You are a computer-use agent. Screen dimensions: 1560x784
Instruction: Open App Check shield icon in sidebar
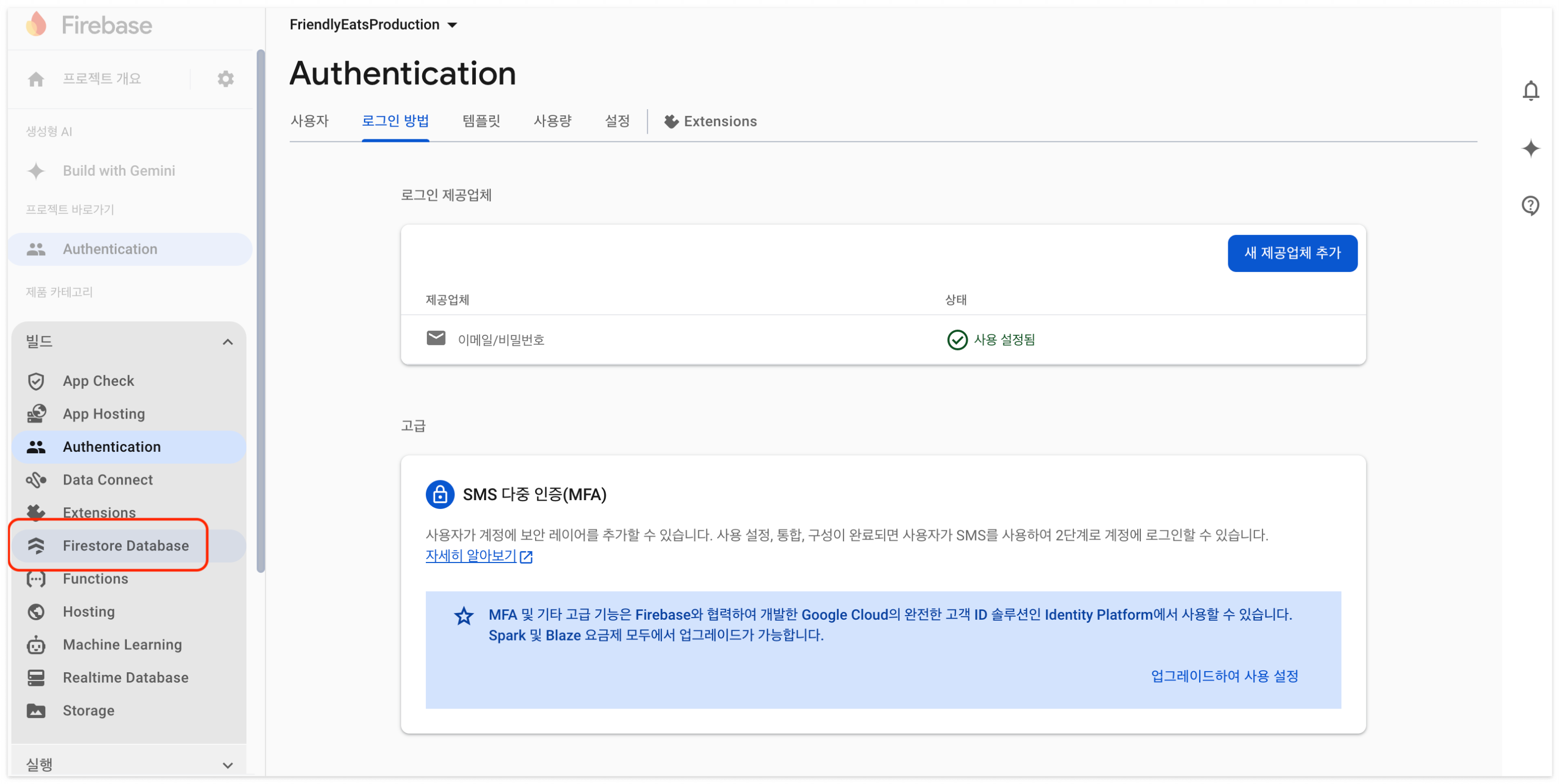point(36,381)
